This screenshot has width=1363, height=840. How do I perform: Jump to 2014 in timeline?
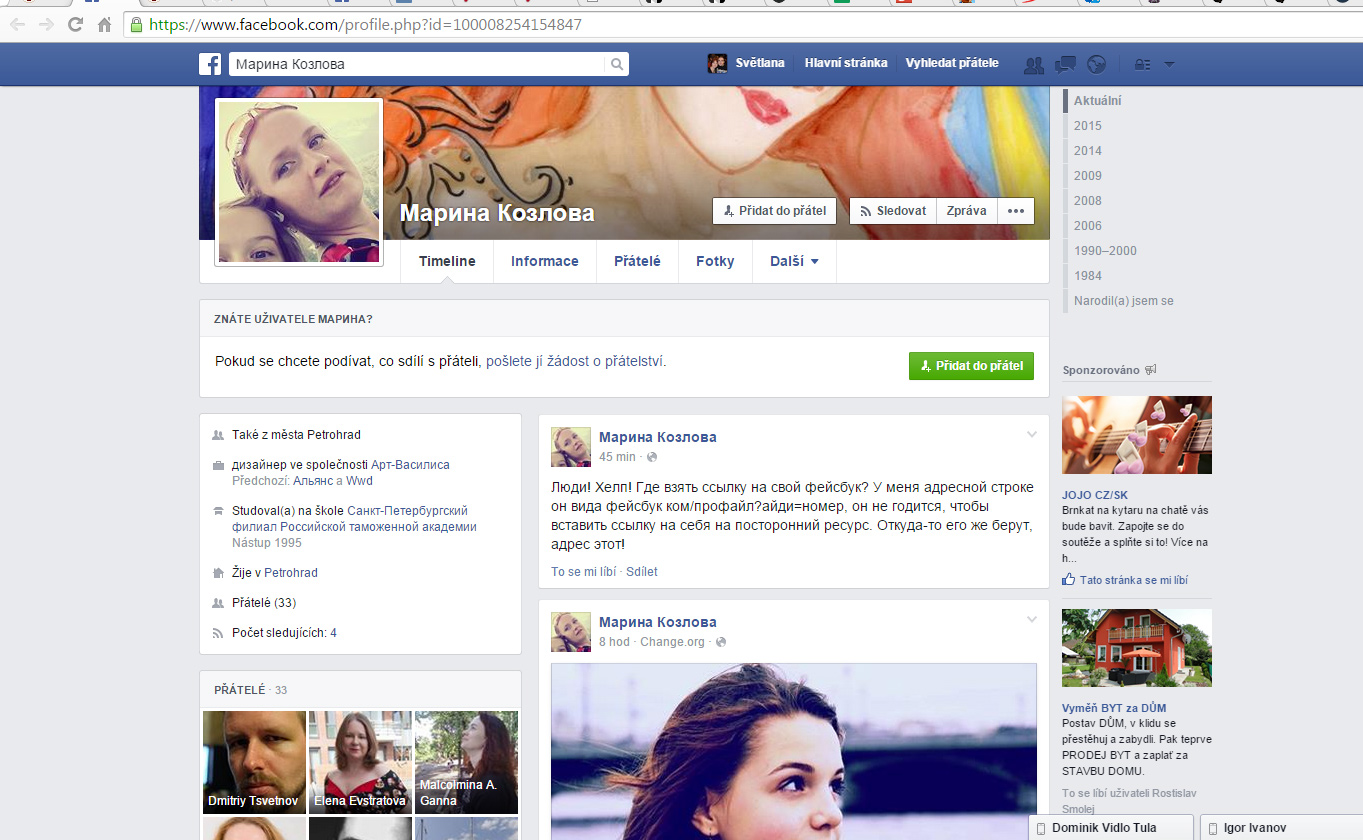1087,151
